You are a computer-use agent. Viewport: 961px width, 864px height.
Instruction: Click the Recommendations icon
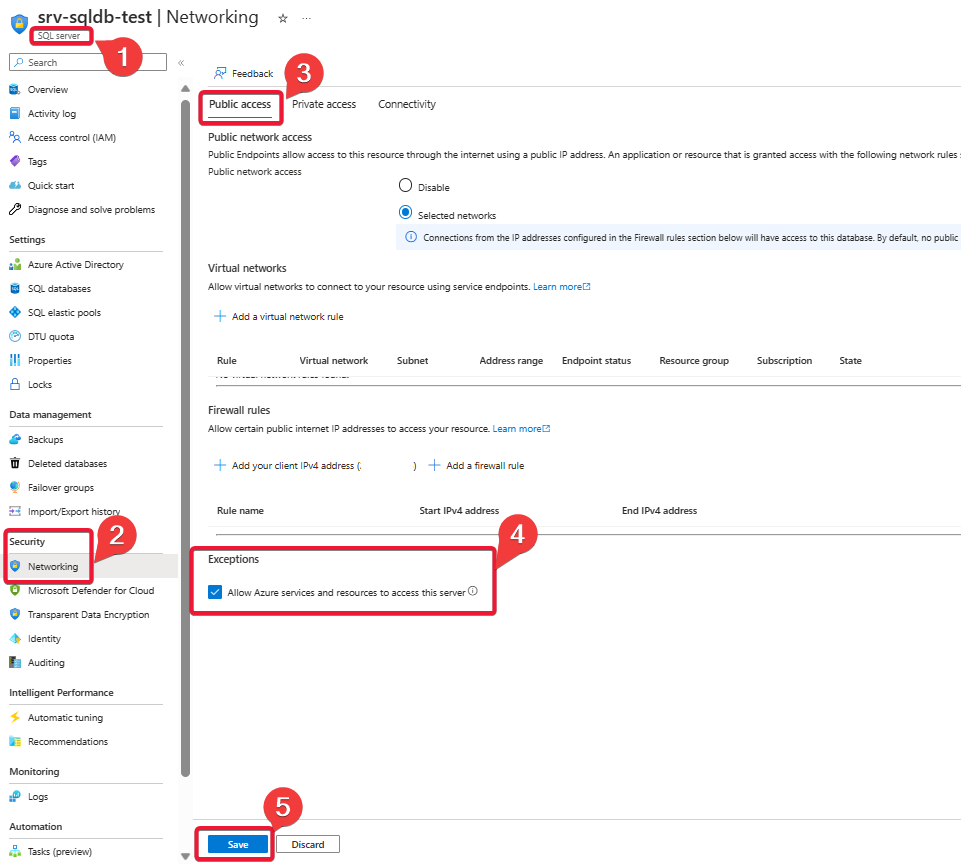point(15,741)
